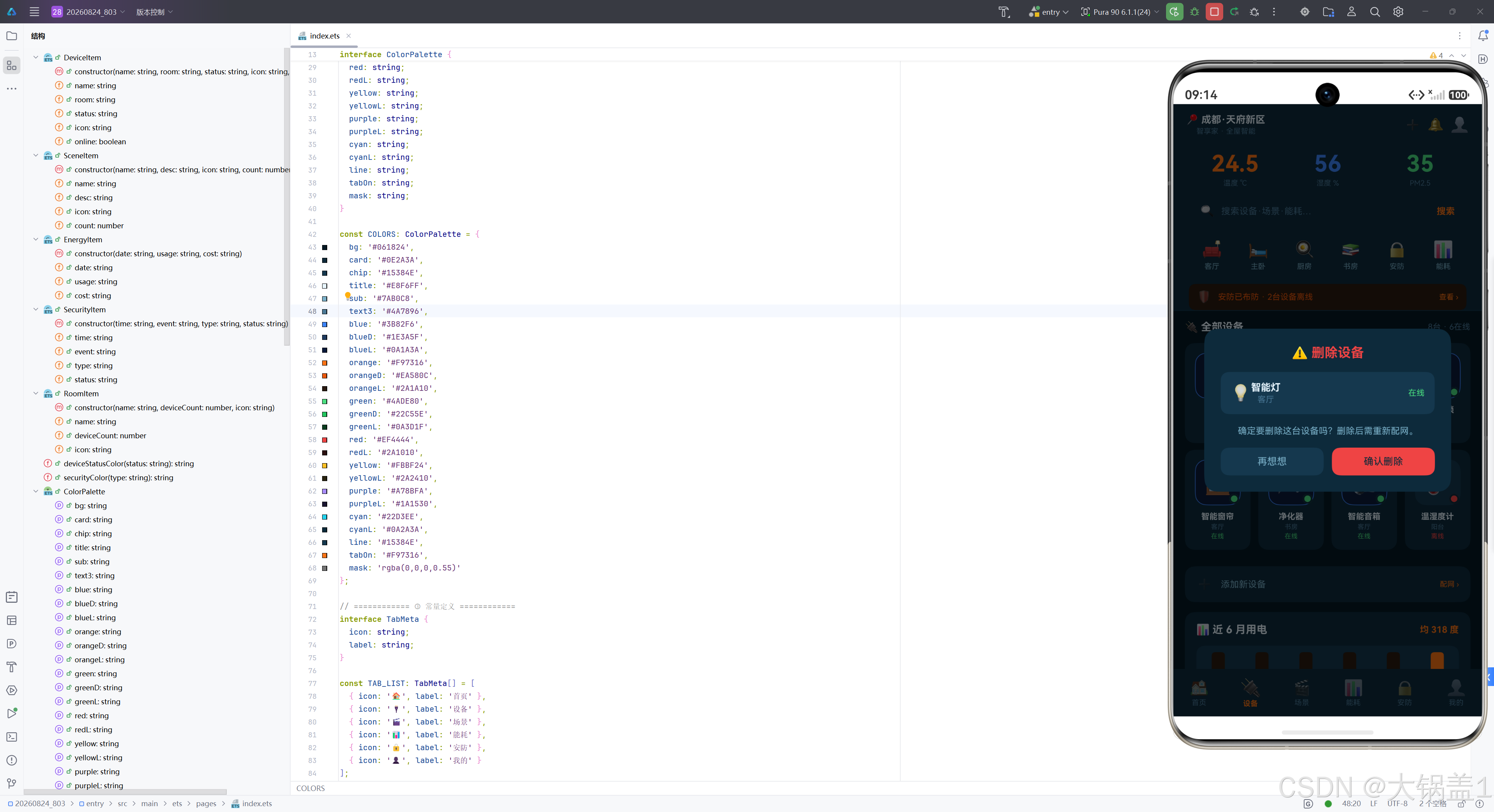Click 确认删除 confirm delete button
Viewport: 1494px width, 812px height.
tap(1383, 461)
